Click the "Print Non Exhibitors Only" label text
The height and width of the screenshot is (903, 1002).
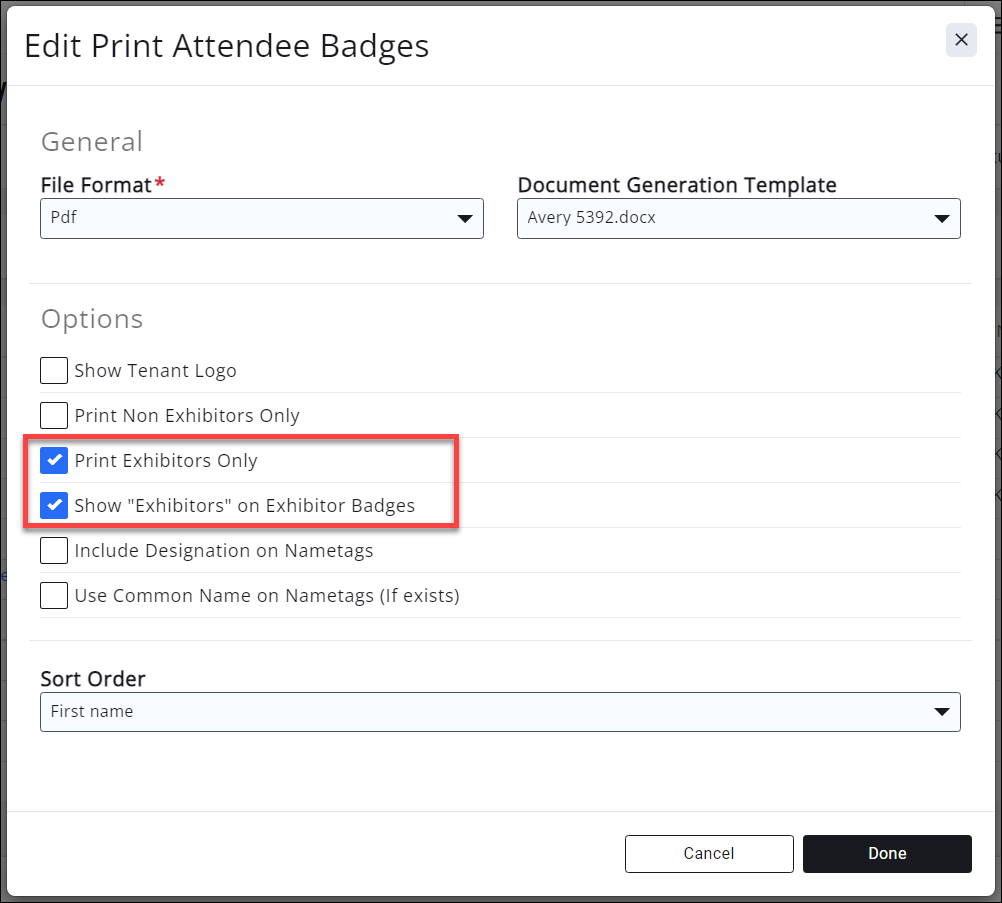[x=187, y=415]
